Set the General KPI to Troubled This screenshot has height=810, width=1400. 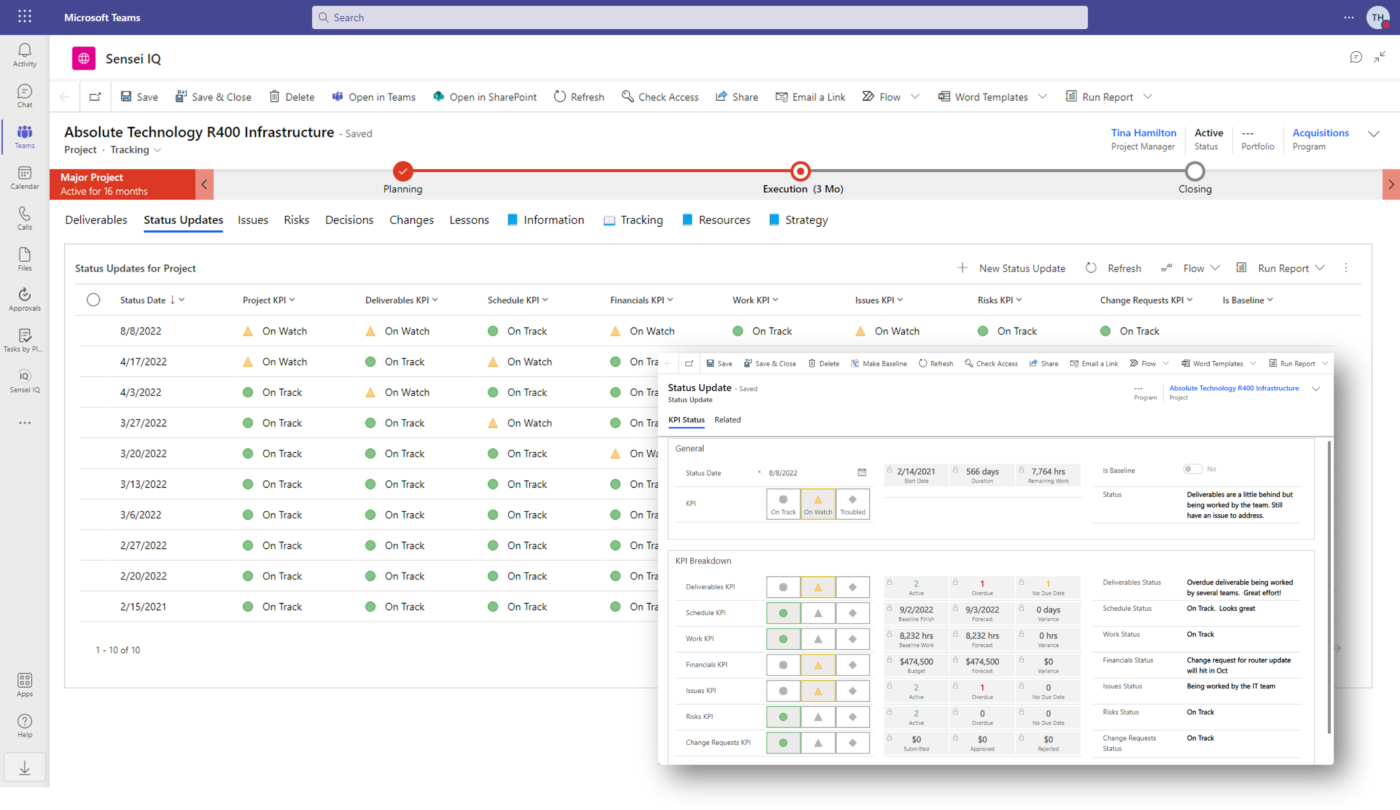(852, 504)
